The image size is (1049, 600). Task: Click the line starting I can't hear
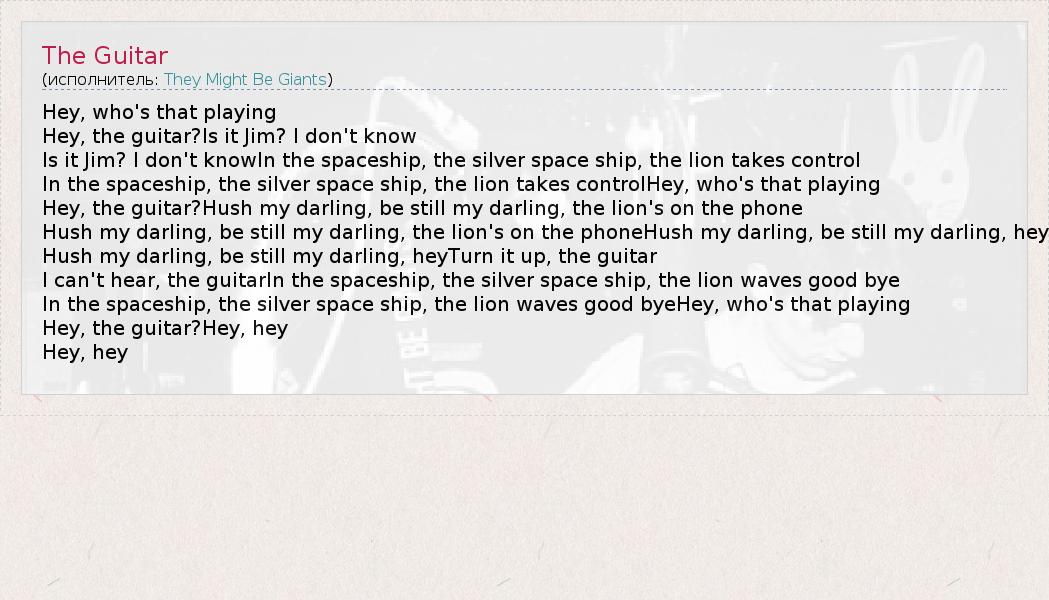(471, 280)
